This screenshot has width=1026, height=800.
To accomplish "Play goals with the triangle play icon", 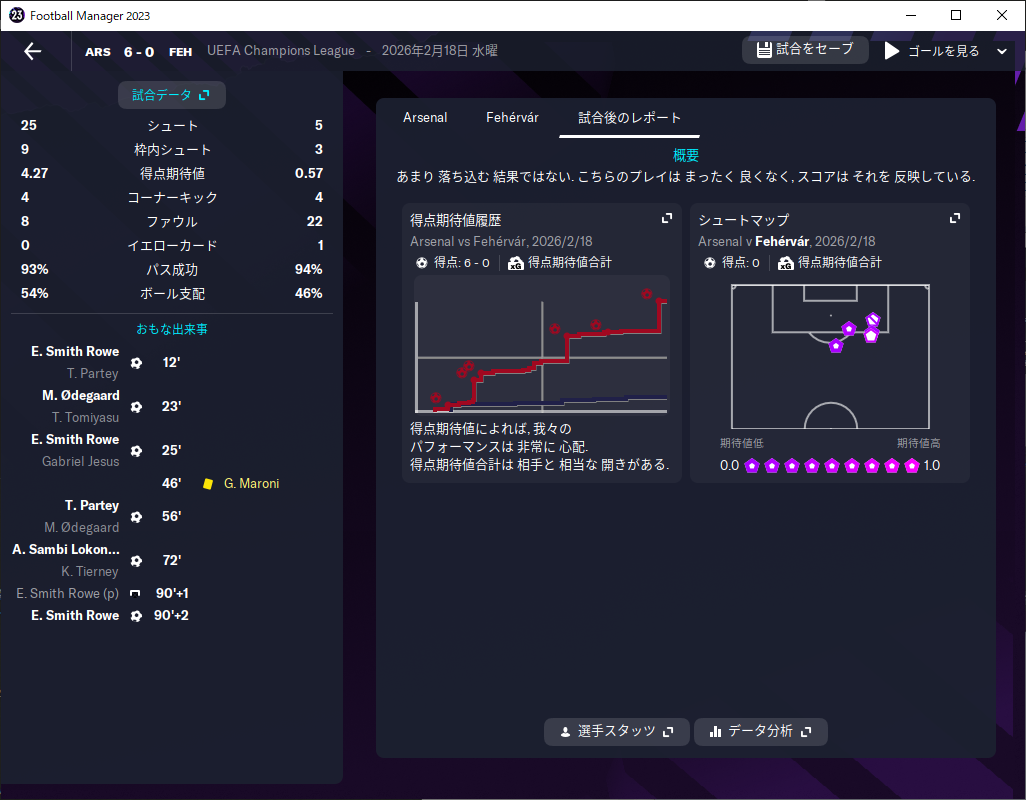I will 891,50.
